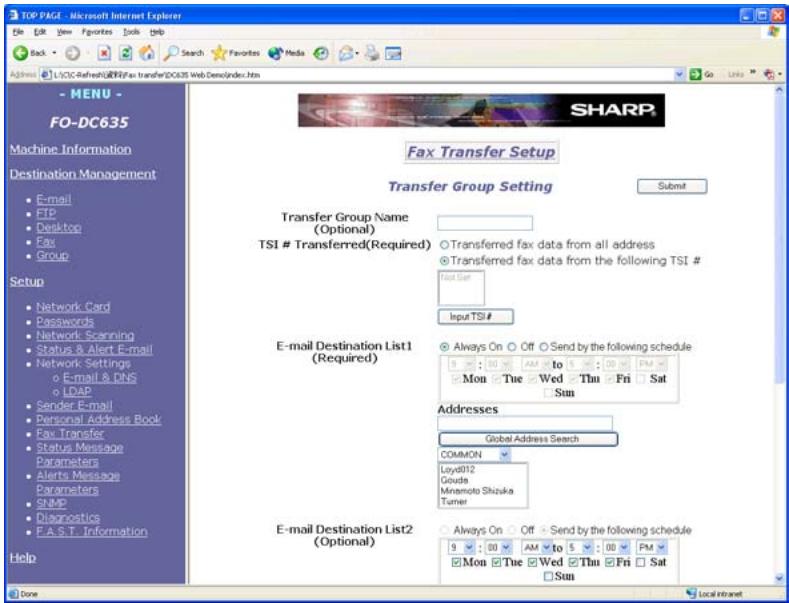Toggle Fri checkbox in List2 schedule

[x=610, y=562]
